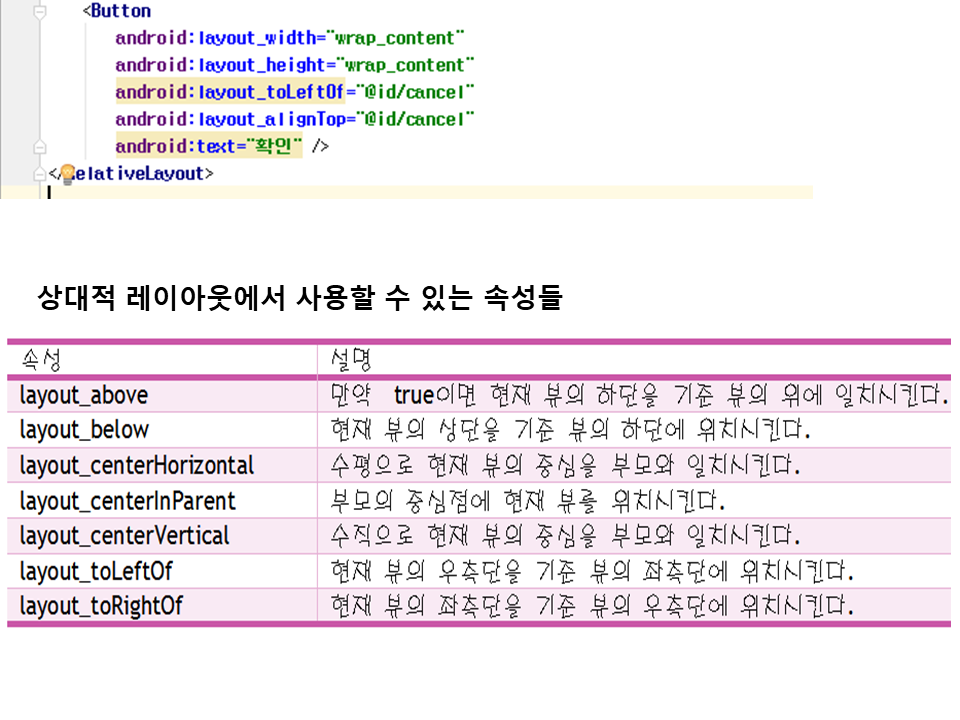Click the yellow lightbulb quick-fix icon
The image size is (960, 720).
(67, 174)
